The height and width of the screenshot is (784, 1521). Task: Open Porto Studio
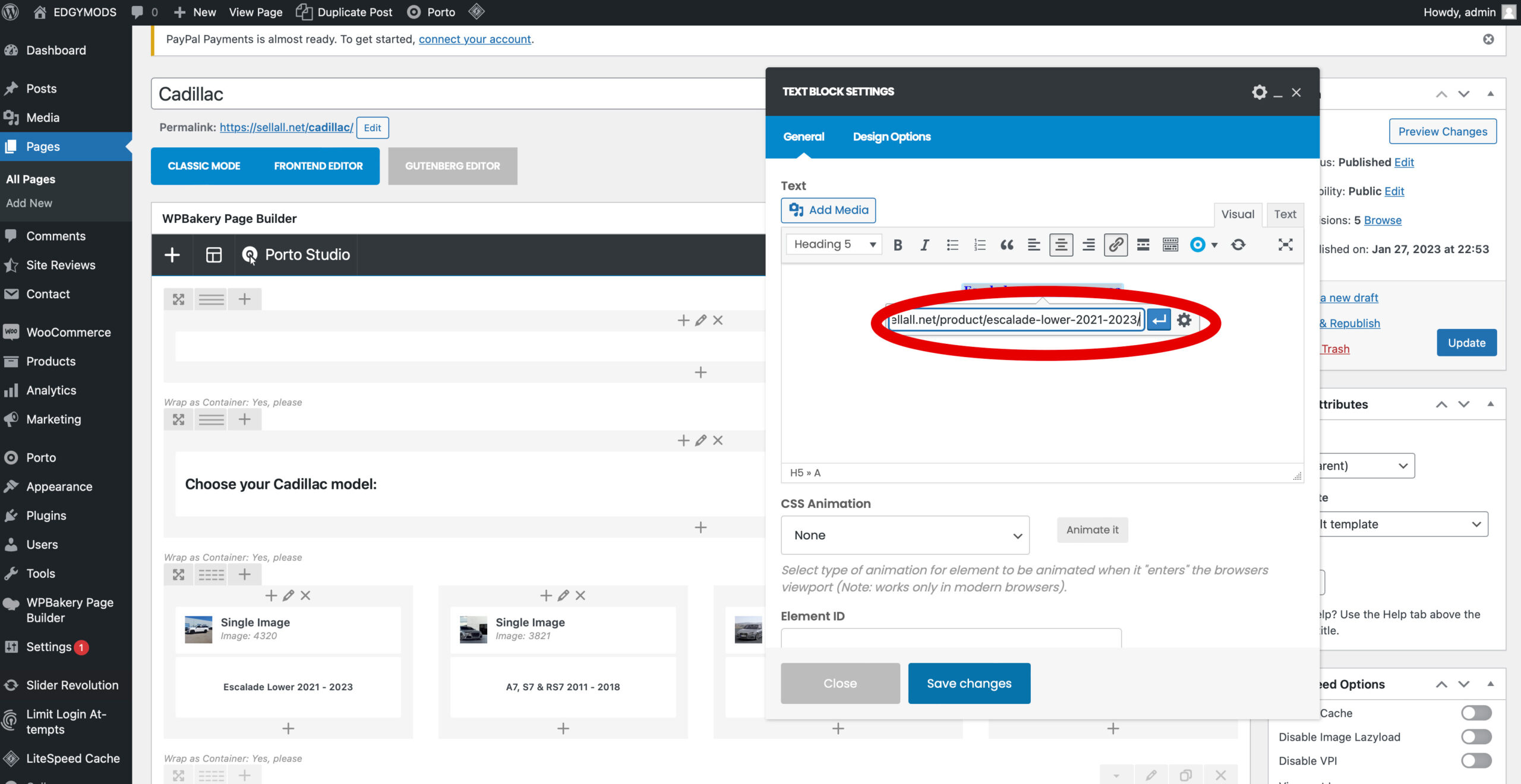pyautogui.click(x=296, y=255)
